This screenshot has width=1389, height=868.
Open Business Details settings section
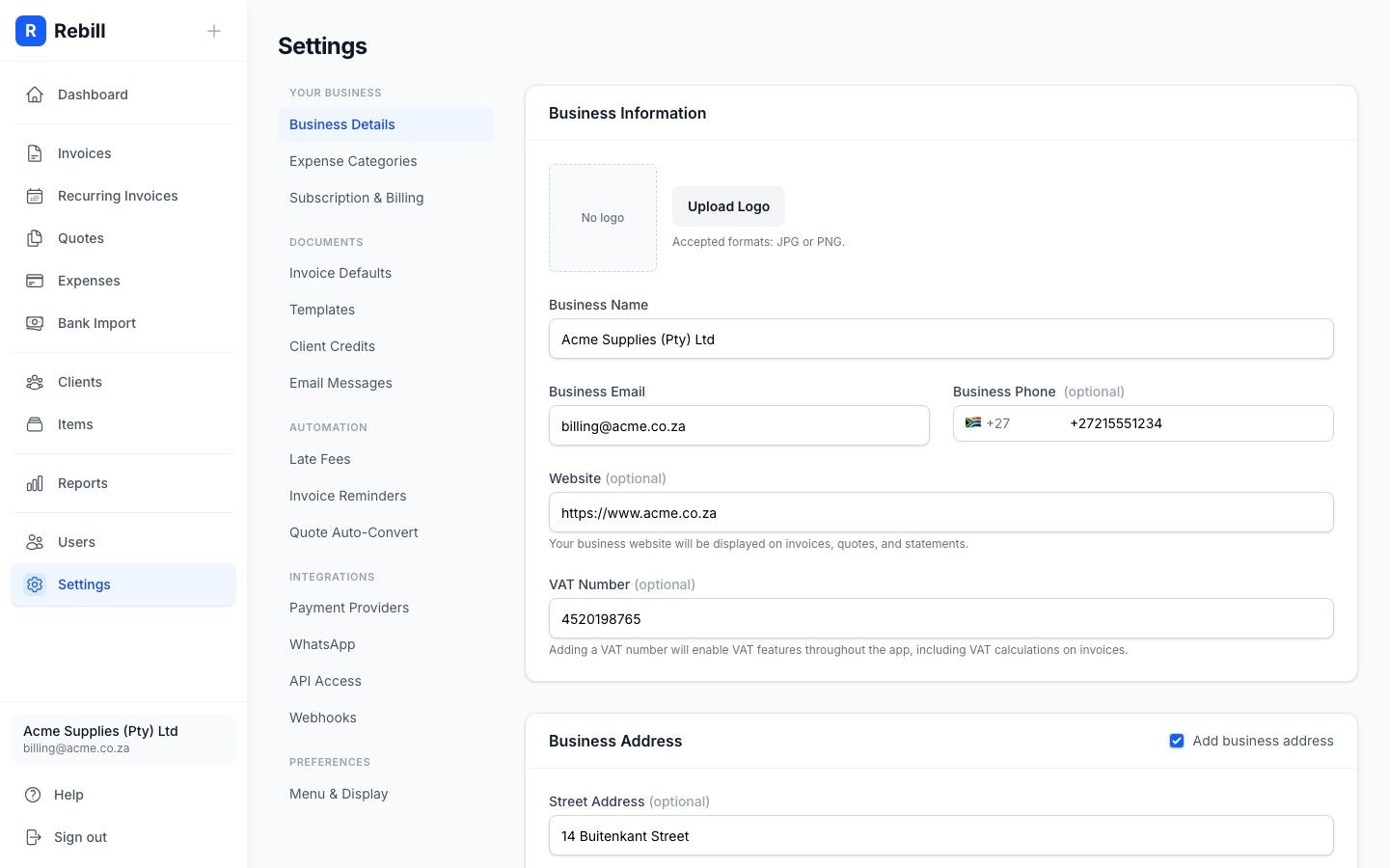[386, 124]
